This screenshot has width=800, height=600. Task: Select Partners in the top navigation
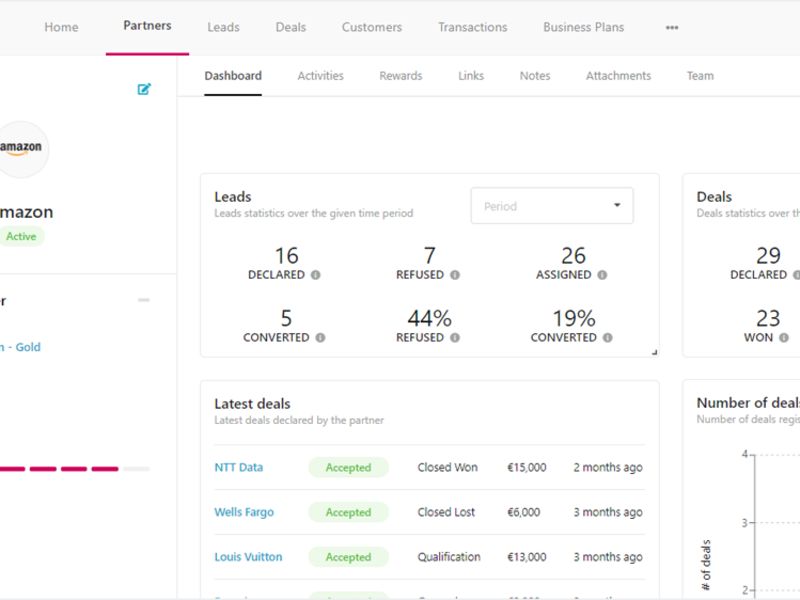pos(147,26)
